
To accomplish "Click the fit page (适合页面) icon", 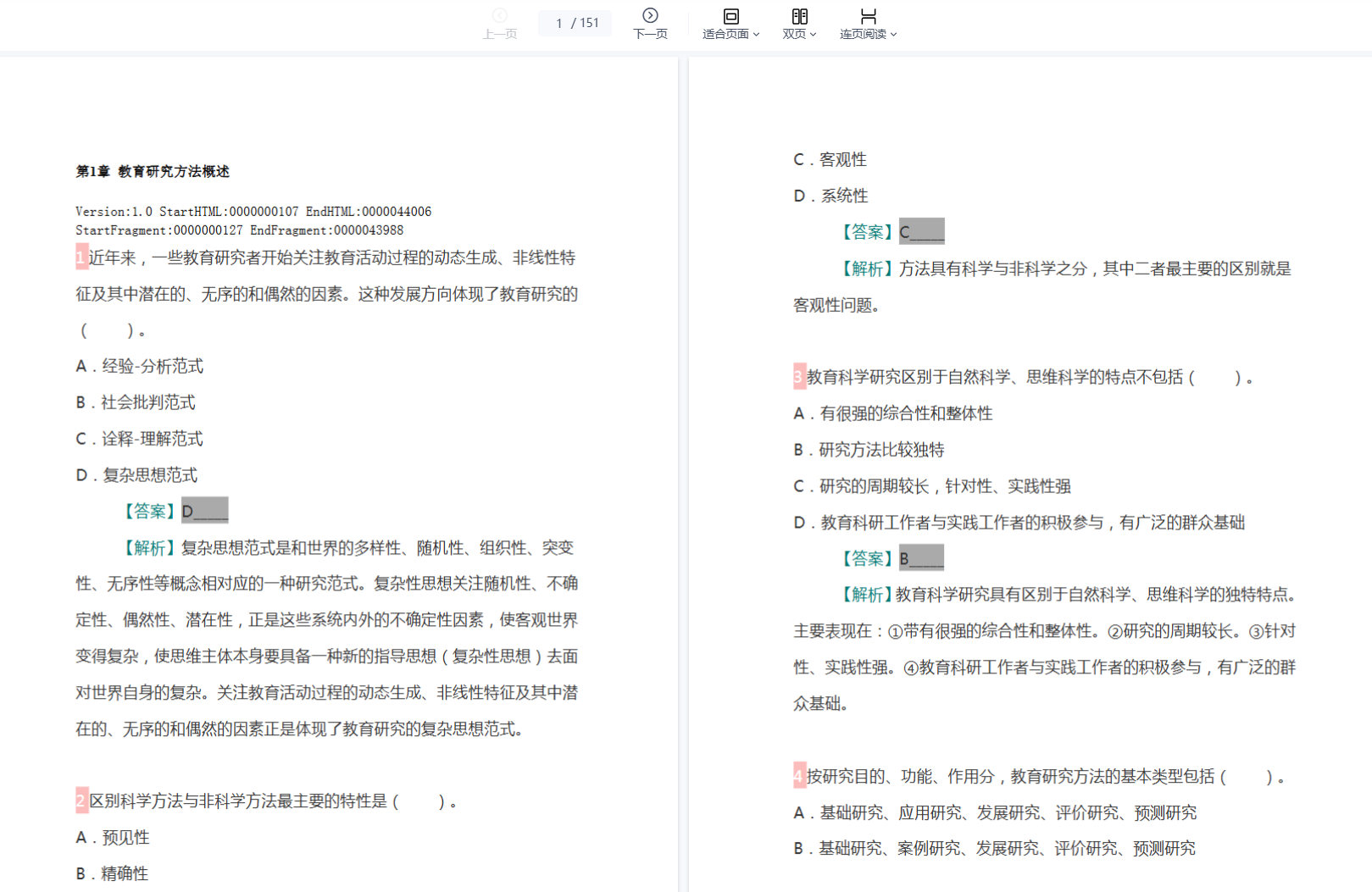I will coord(730,16).
